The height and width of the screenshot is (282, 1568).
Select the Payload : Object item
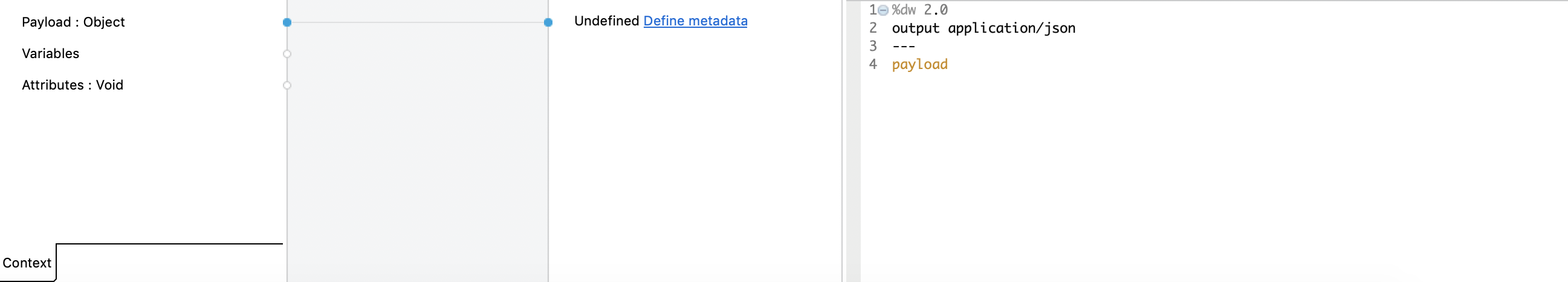pyautogui.click(x=73, y=22)
